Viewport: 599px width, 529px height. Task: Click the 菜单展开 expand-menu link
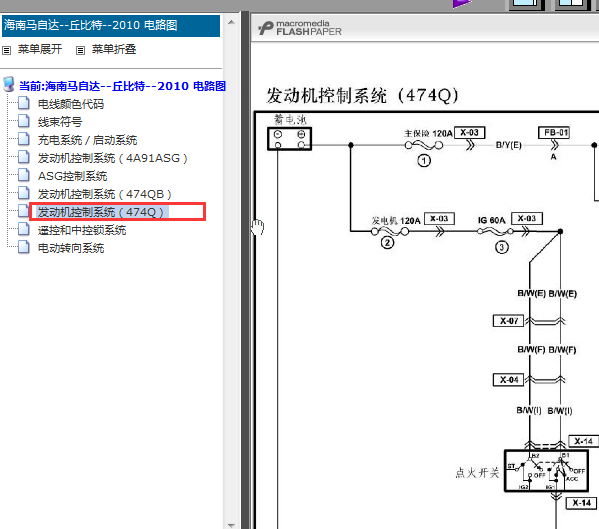[x=40, y=49]
